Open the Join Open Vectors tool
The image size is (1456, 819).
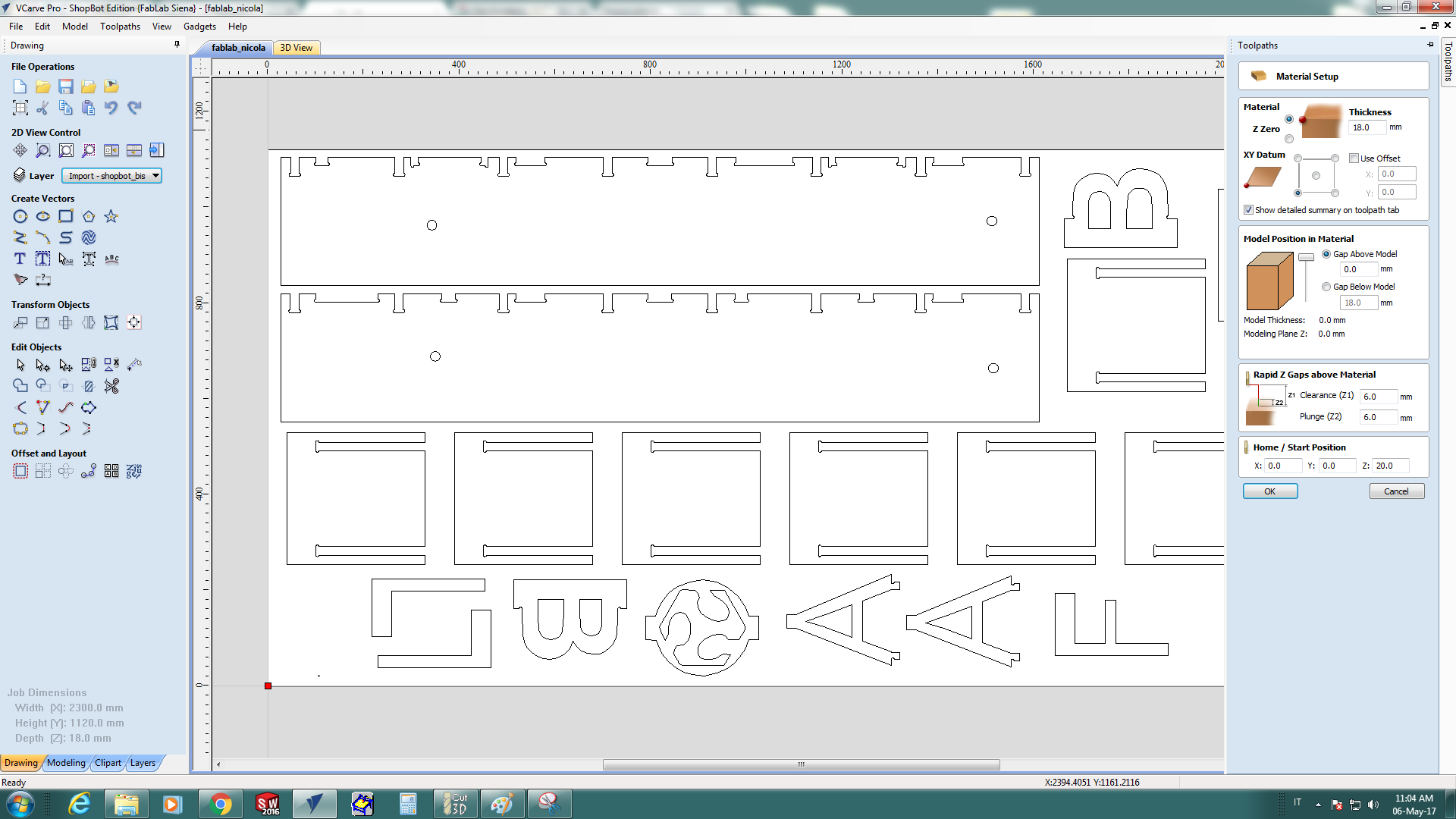pos(20,429)
